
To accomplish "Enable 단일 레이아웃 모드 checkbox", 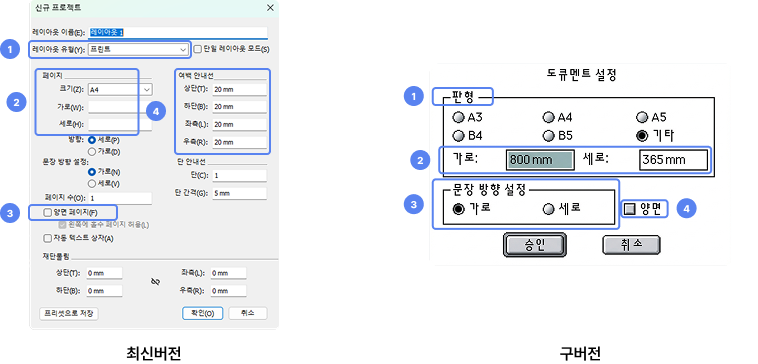I will point(197,49).
